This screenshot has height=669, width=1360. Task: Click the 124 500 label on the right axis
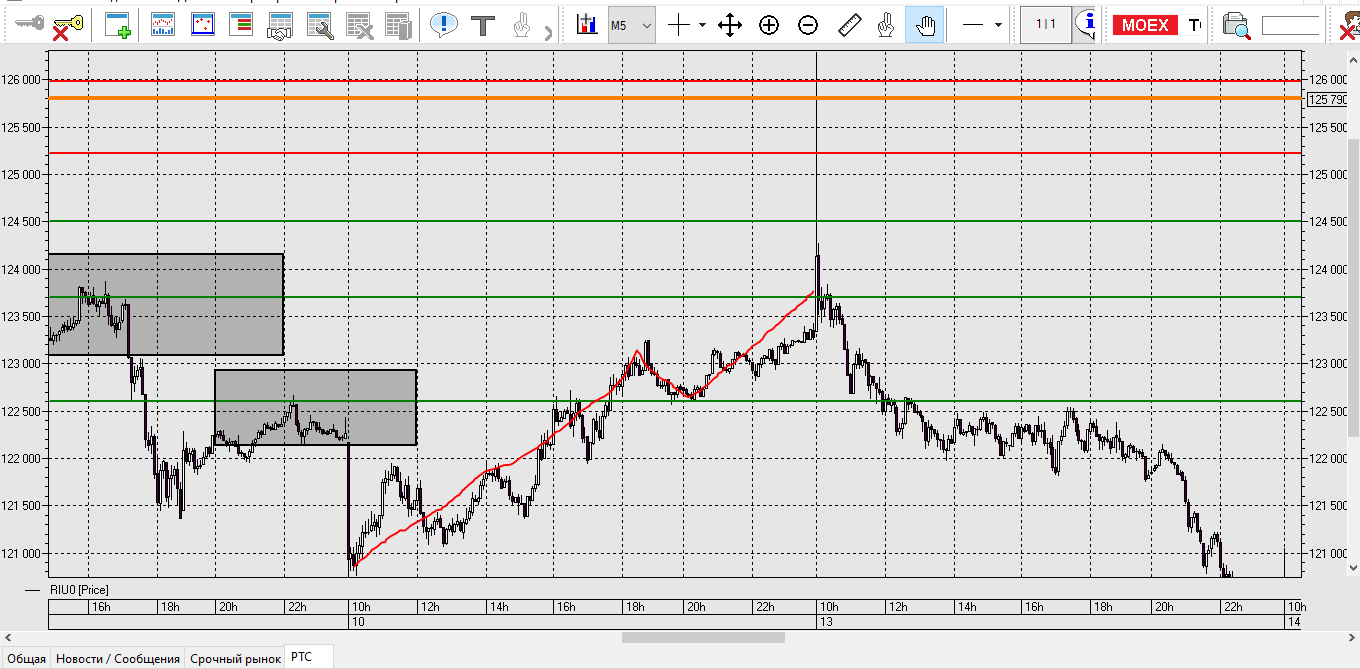point(1327,221)
